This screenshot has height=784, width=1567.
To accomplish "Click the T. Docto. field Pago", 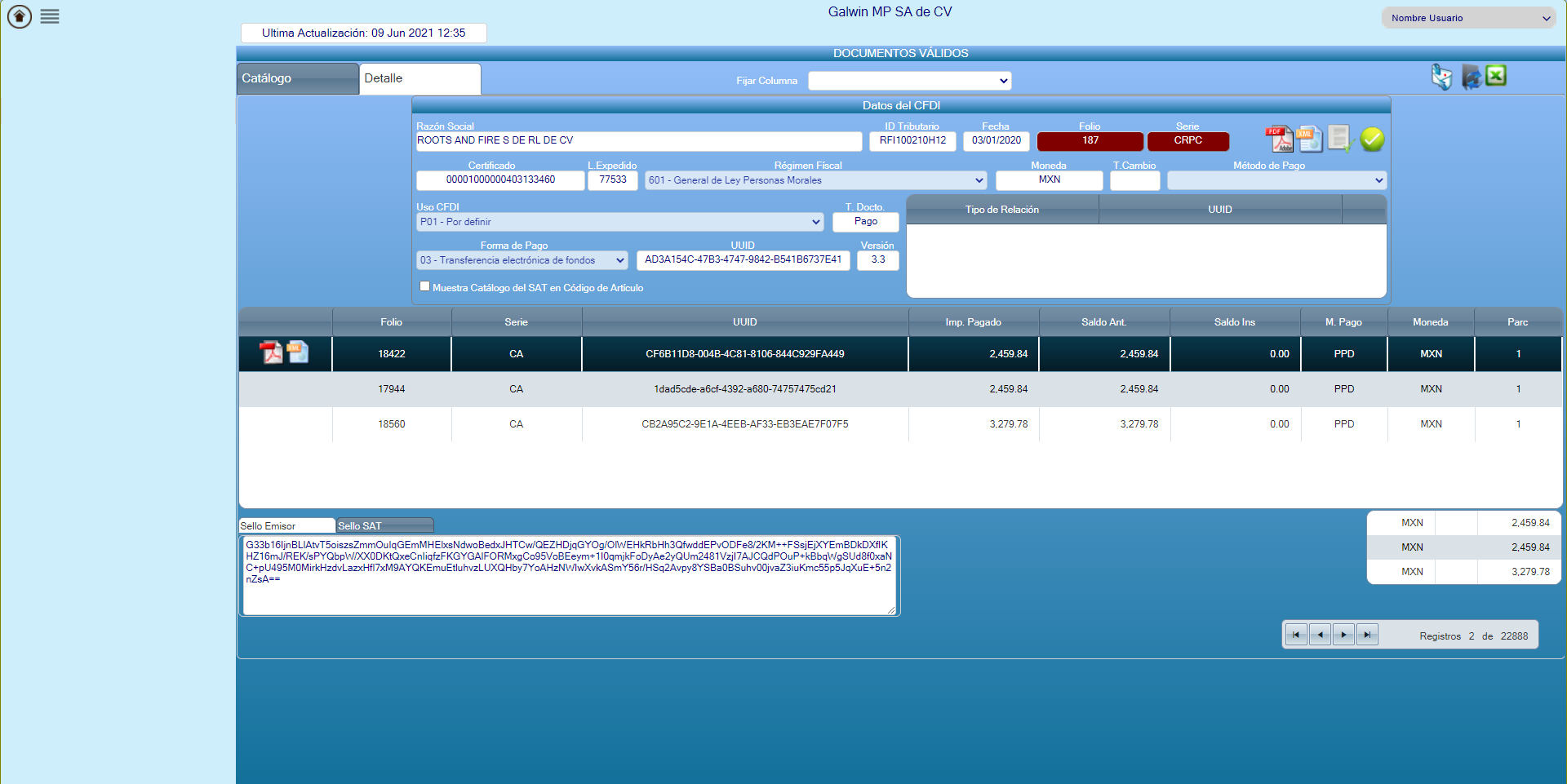I will point(866,222).
